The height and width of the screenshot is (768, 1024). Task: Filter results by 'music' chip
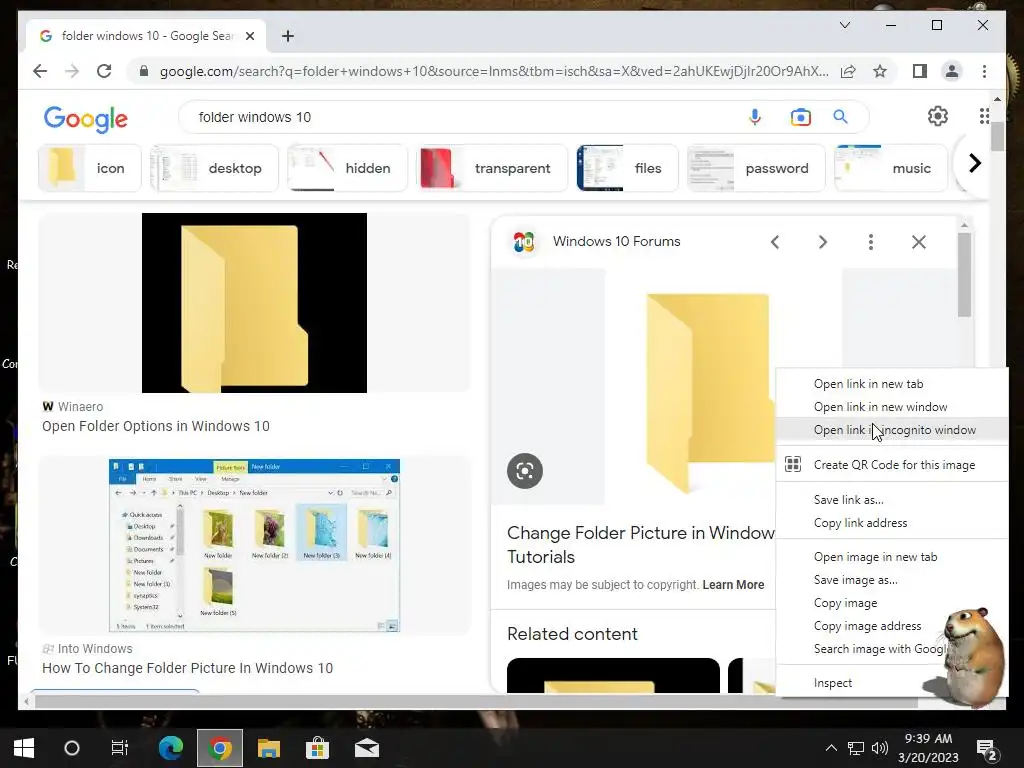[x=891, y=168]
